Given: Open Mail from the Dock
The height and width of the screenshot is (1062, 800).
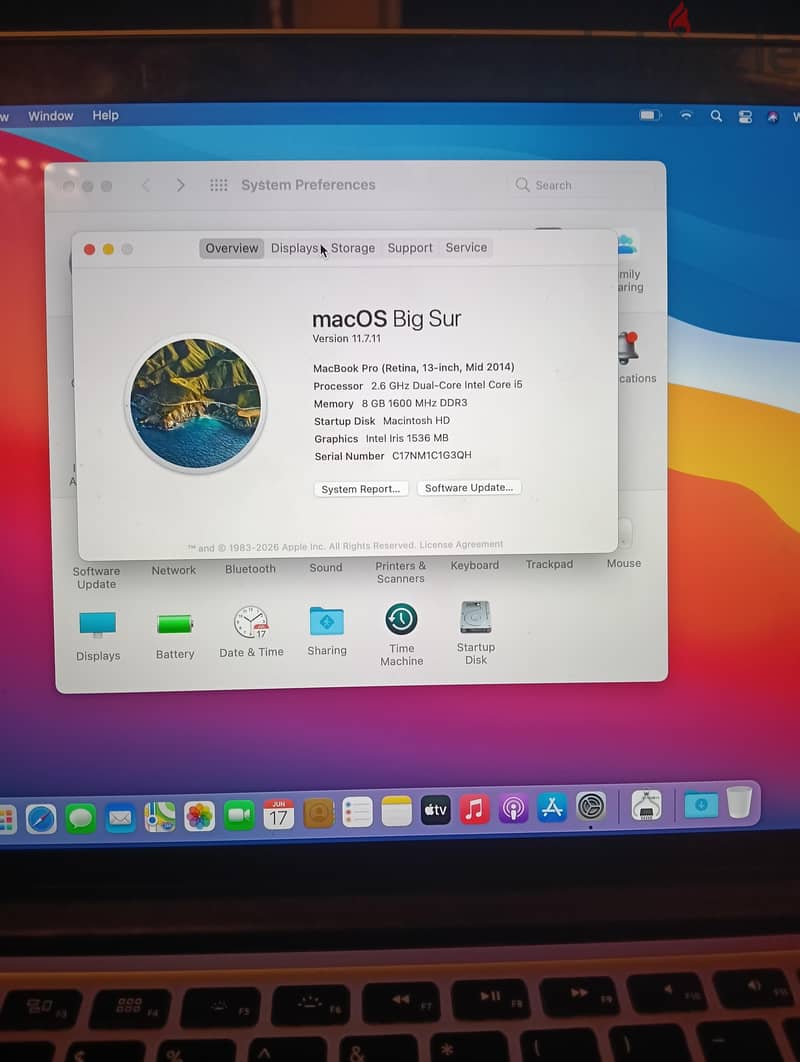Looking at the screenshot, I should pyautogui.click(x=120, y=817).
